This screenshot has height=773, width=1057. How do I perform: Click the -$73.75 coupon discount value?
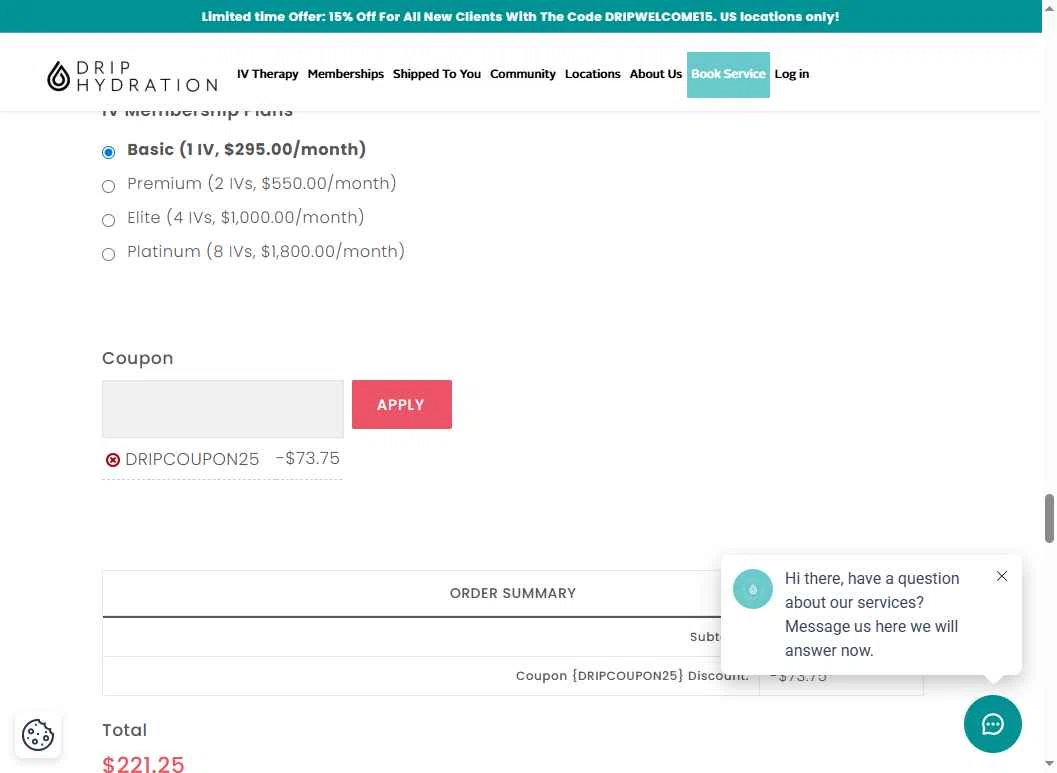(307, 458)
